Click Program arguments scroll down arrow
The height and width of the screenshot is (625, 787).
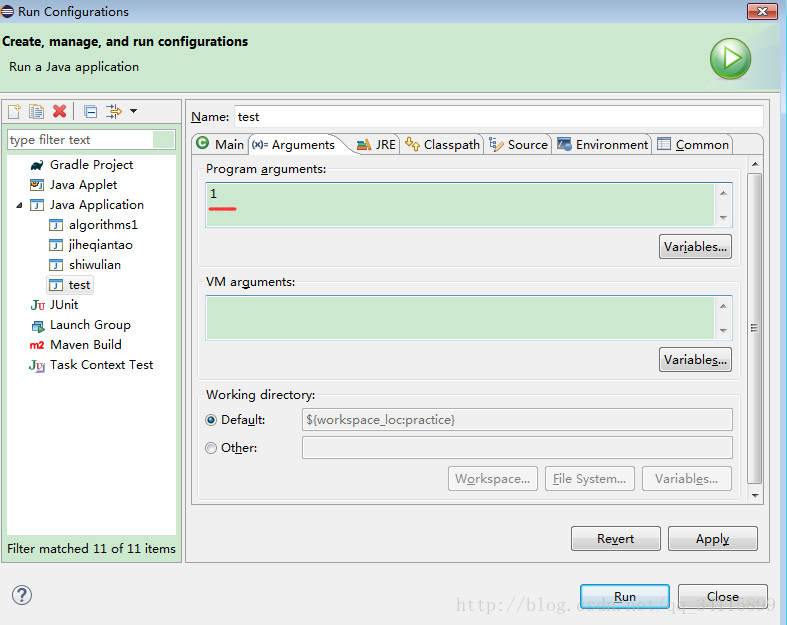point(723,217)
